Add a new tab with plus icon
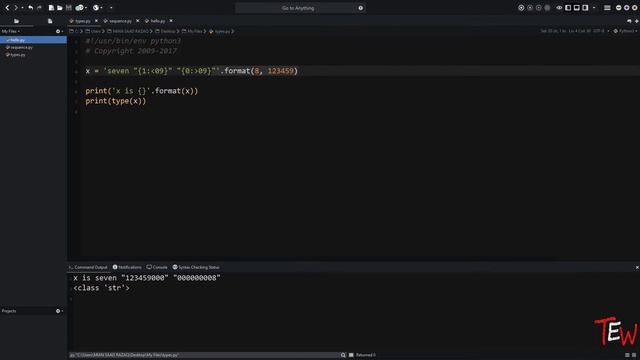 tap(636, 21)
